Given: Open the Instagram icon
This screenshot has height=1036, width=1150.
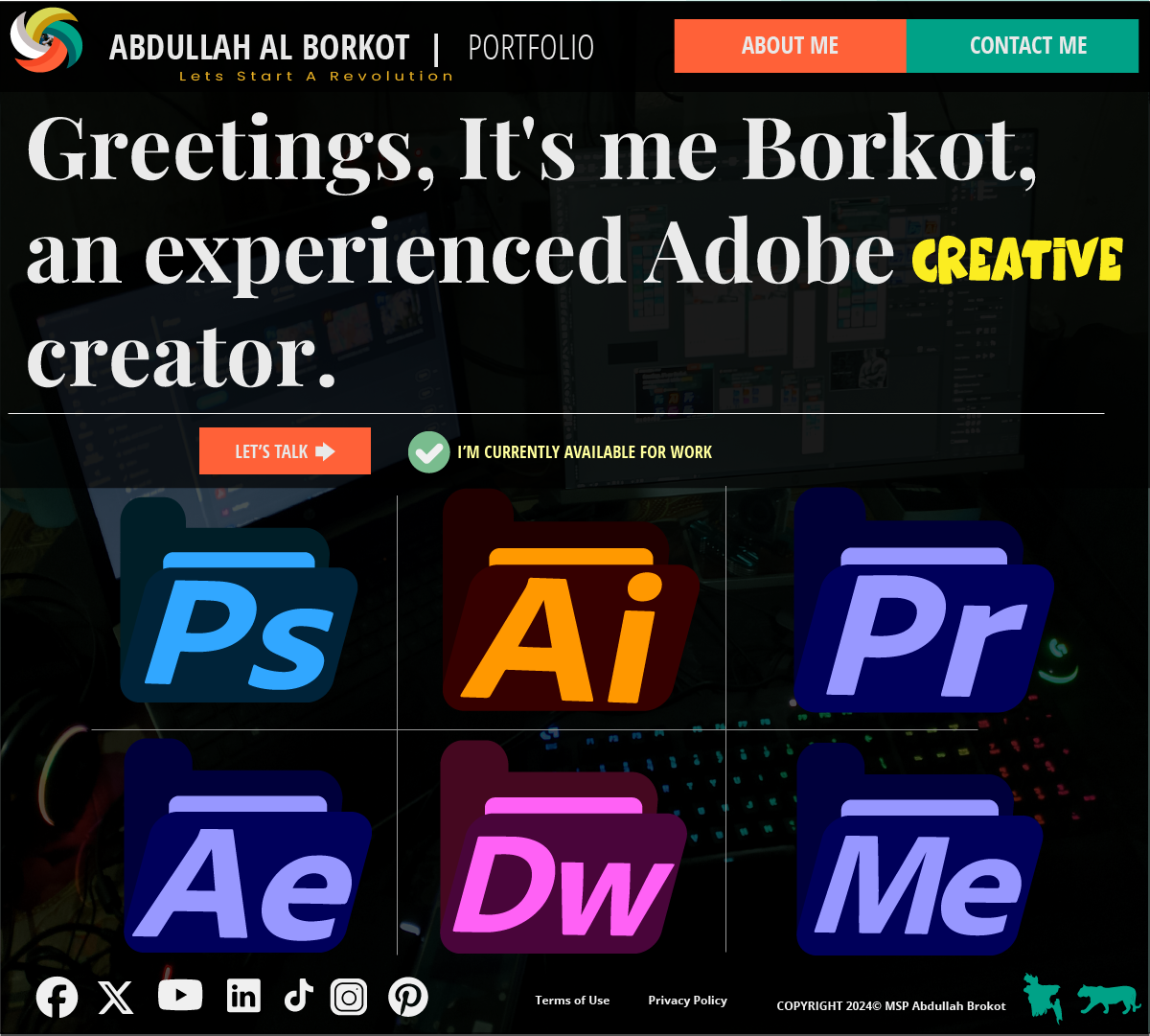Looking at the screenshot, I should 349,998.
